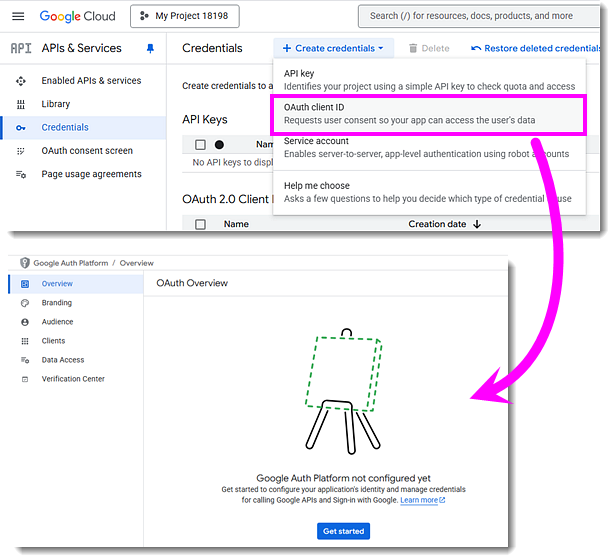608x556 pixels.
Task: Click the Page usage agreements icon
Action: coord(21,174)
